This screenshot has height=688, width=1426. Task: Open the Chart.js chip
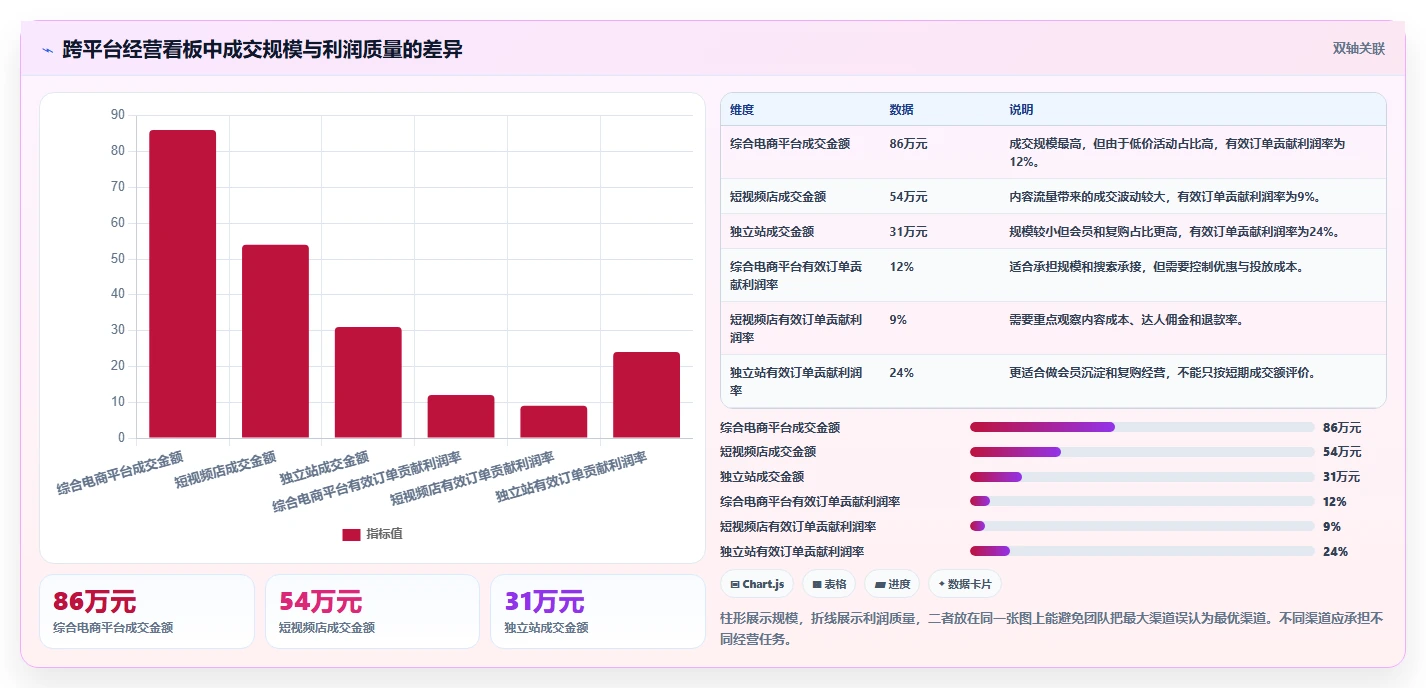tap(757, 584)
